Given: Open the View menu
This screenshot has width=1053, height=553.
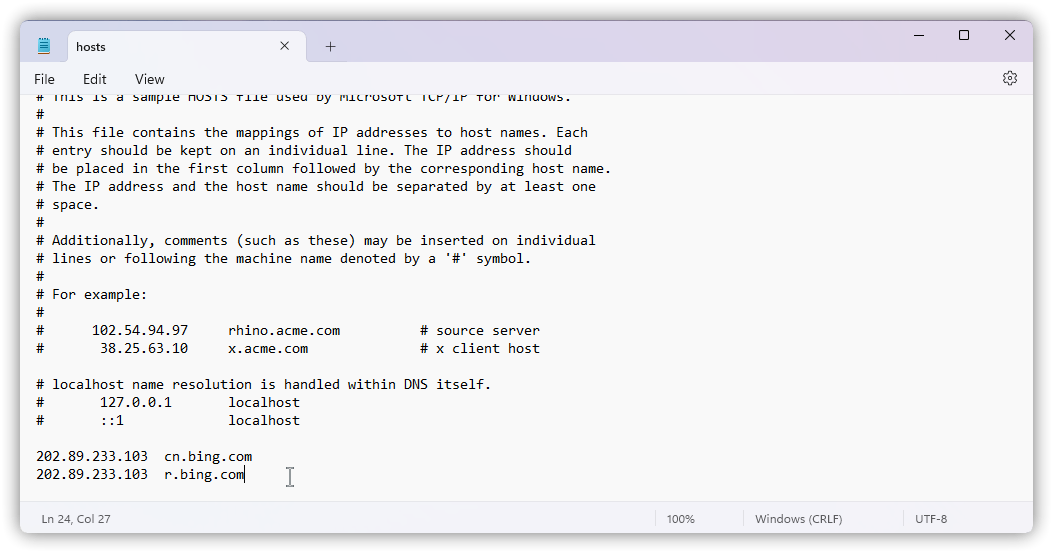Looking at the screenshot, I should click(x=149, y=79).
